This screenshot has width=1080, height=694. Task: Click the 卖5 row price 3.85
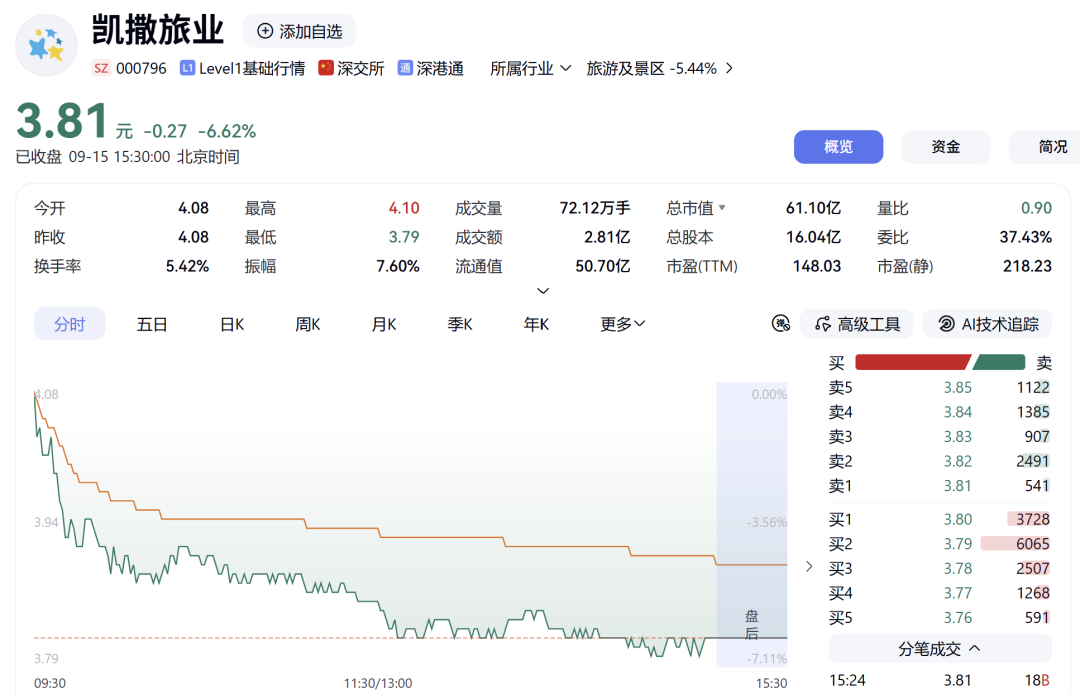click(x=957, y=388)
